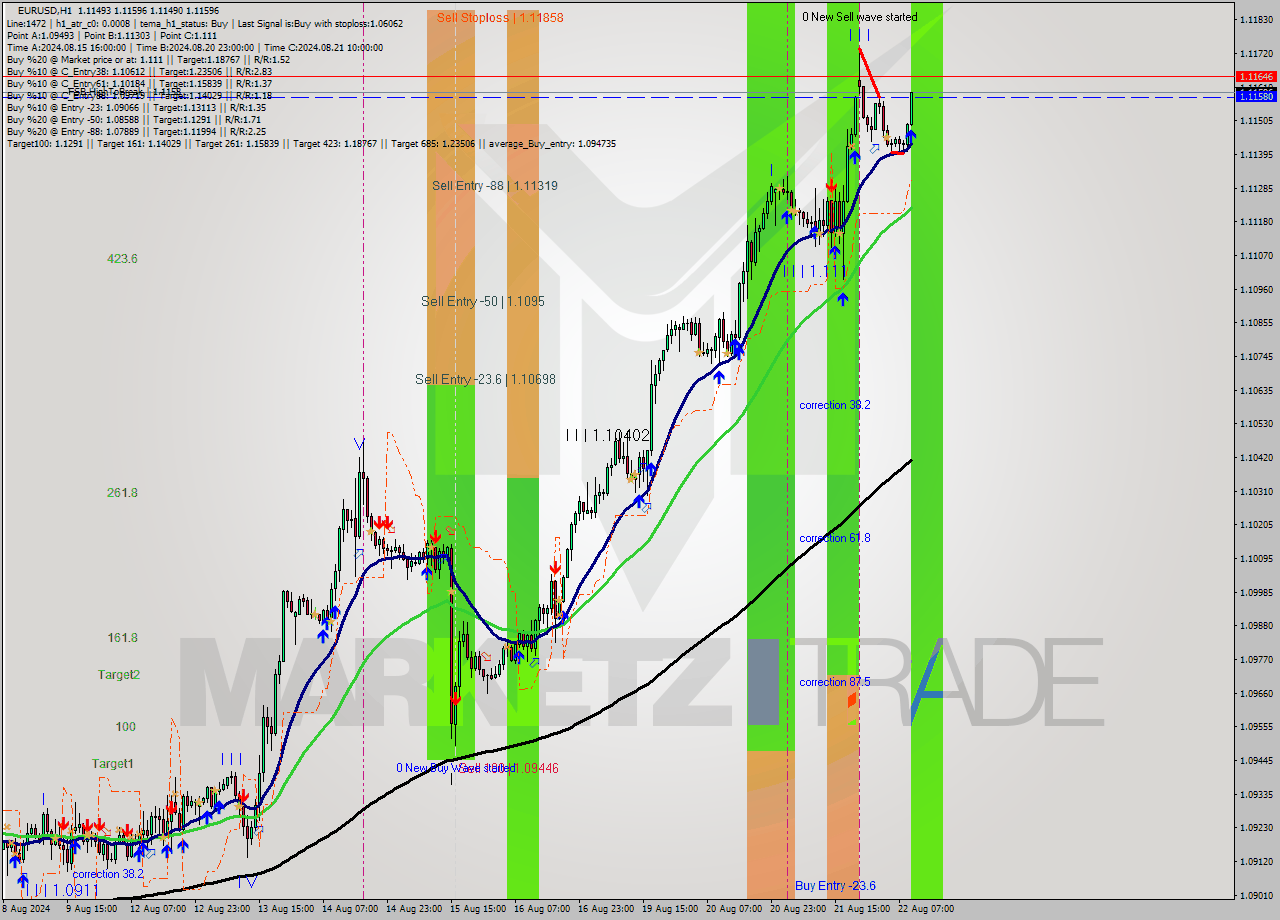1280x920 pixels.
Task: Click the 'Target100: 1.1291' targets summary line
Action: [311, 143]
